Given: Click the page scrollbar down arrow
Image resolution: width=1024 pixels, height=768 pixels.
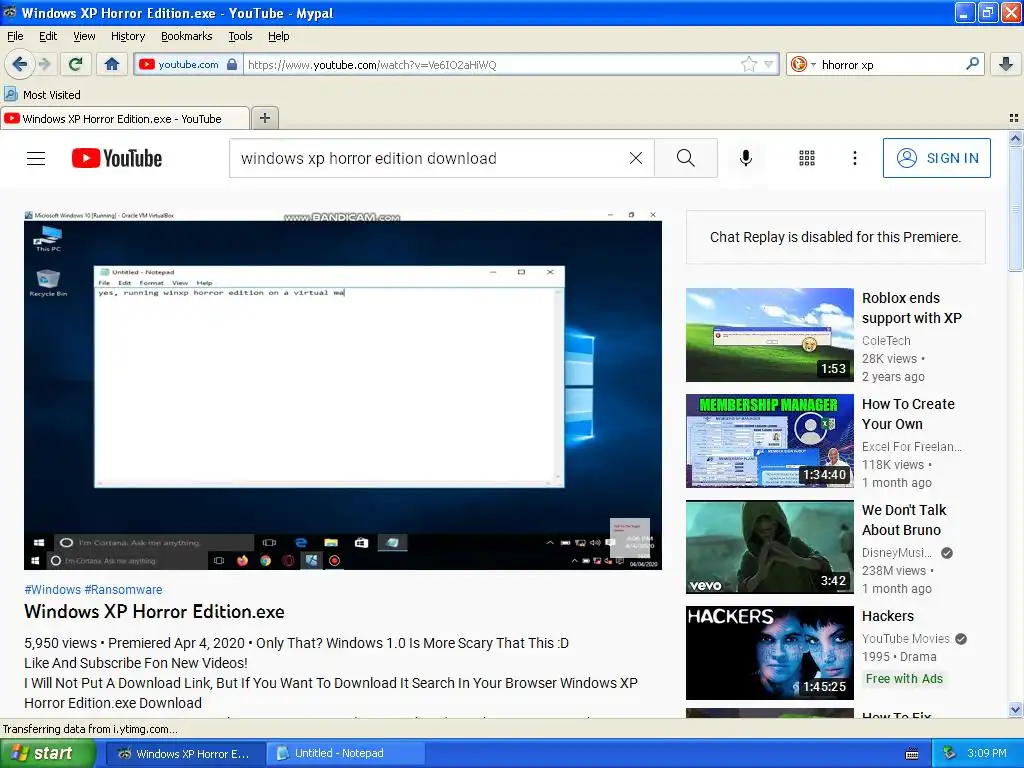Looking at the screenshot, I should (x=1015, y=709).
